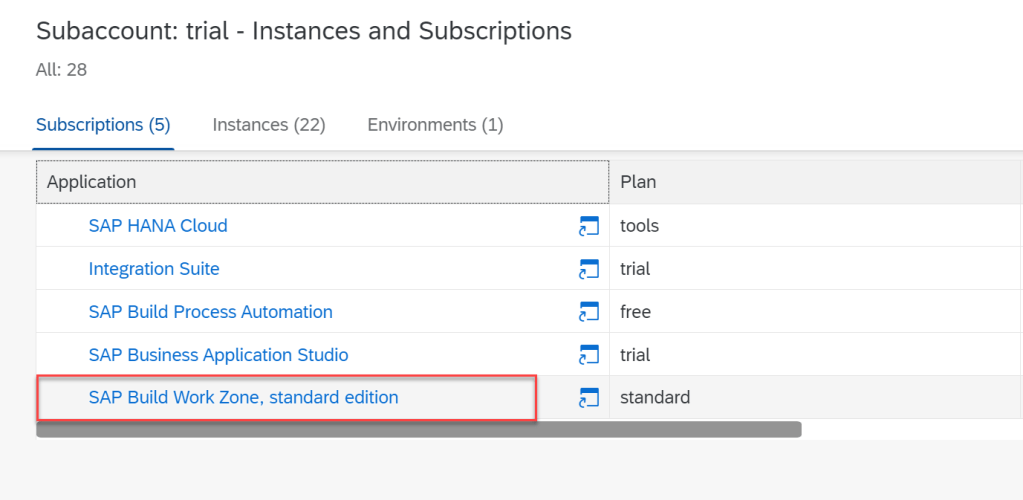This screenshot has height=500, width=1023.
Task: Open the SAP HANA Cloud application link
Action: tap(158, 226)
